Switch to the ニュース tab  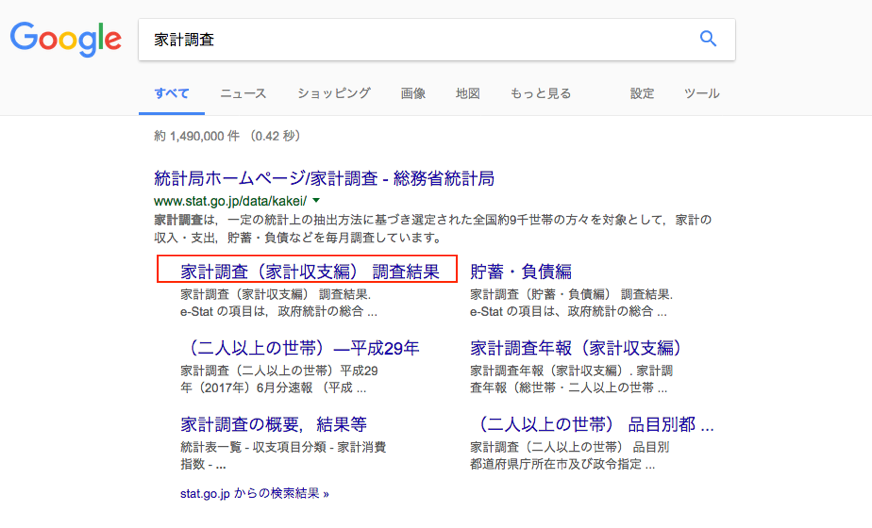click(x=243, y=93)
